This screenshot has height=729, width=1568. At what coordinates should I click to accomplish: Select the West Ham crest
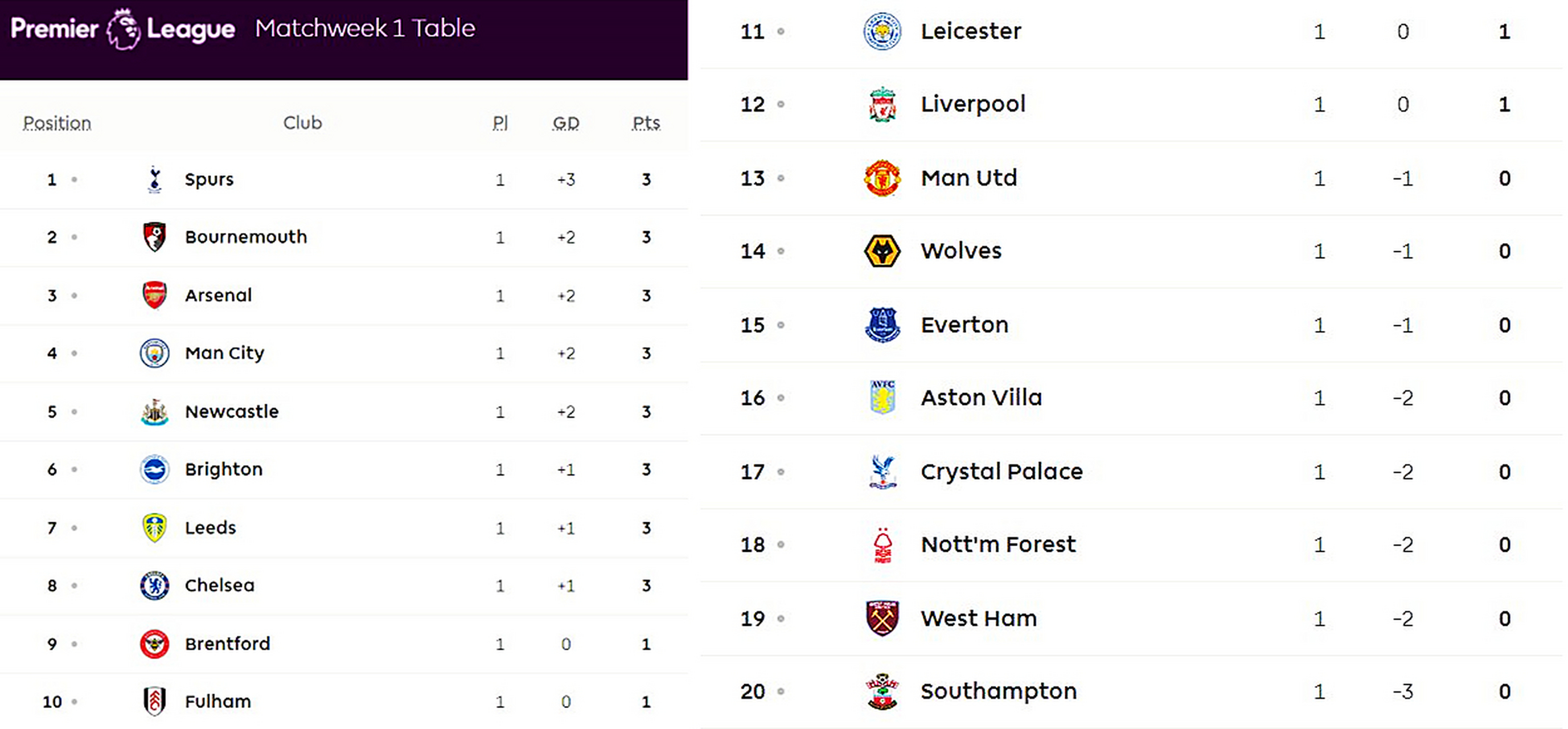(x=882, y=618)
